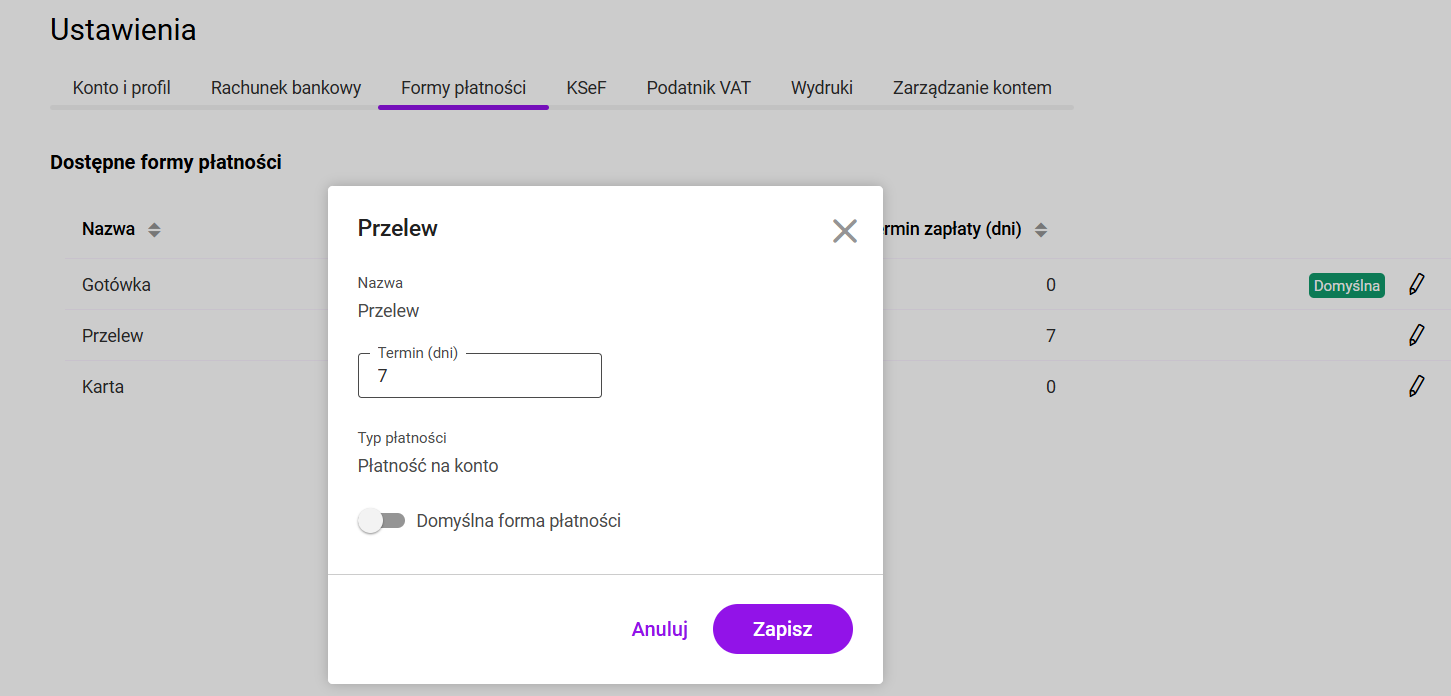Sort by Nazwa column arrows

154,230
